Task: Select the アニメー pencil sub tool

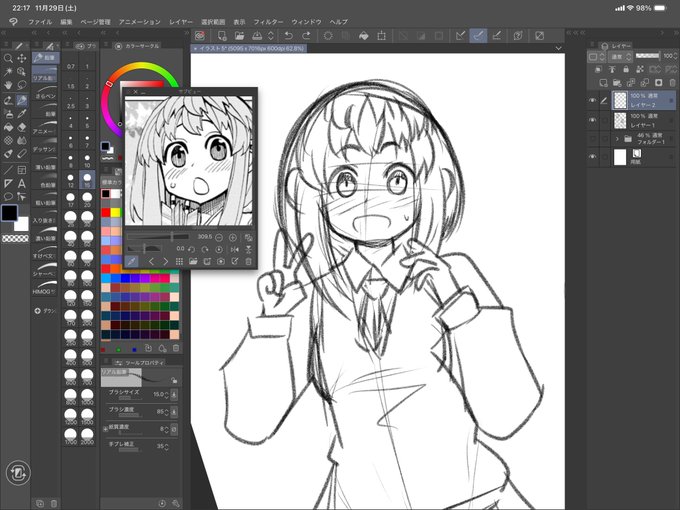Action: (x=45, y=128)
